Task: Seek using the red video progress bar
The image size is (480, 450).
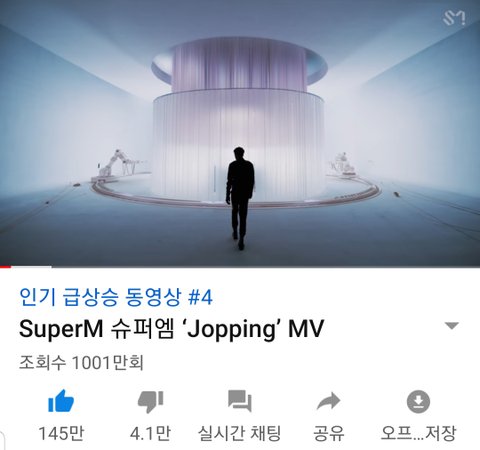Action: 5,267
